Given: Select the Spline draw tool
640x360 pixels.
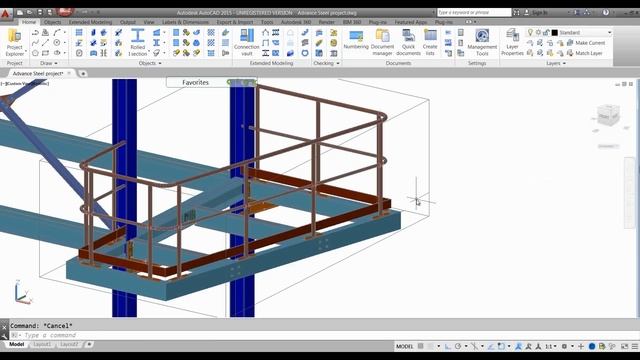Looking at the screenshot, I should click(x=35, y=42).
